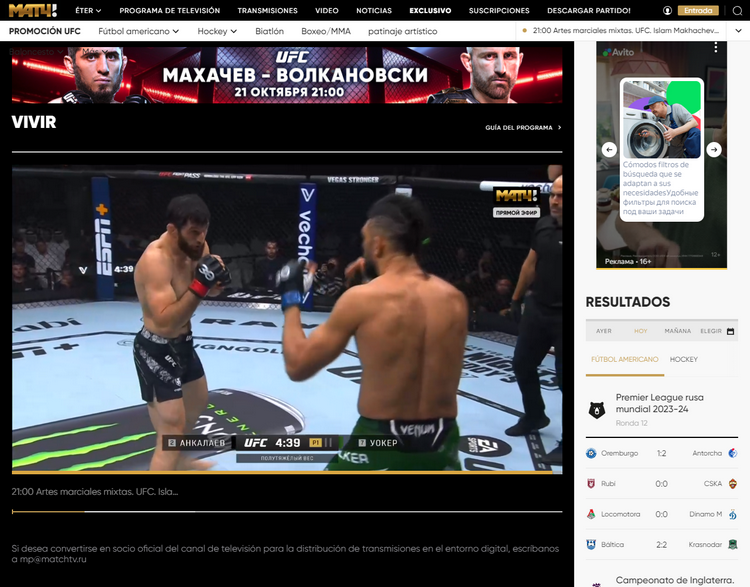This screenshot has width=750, height=587.
Task: Click the Oremburgo 1:2 Antorcha score
Action: [662, 453]
